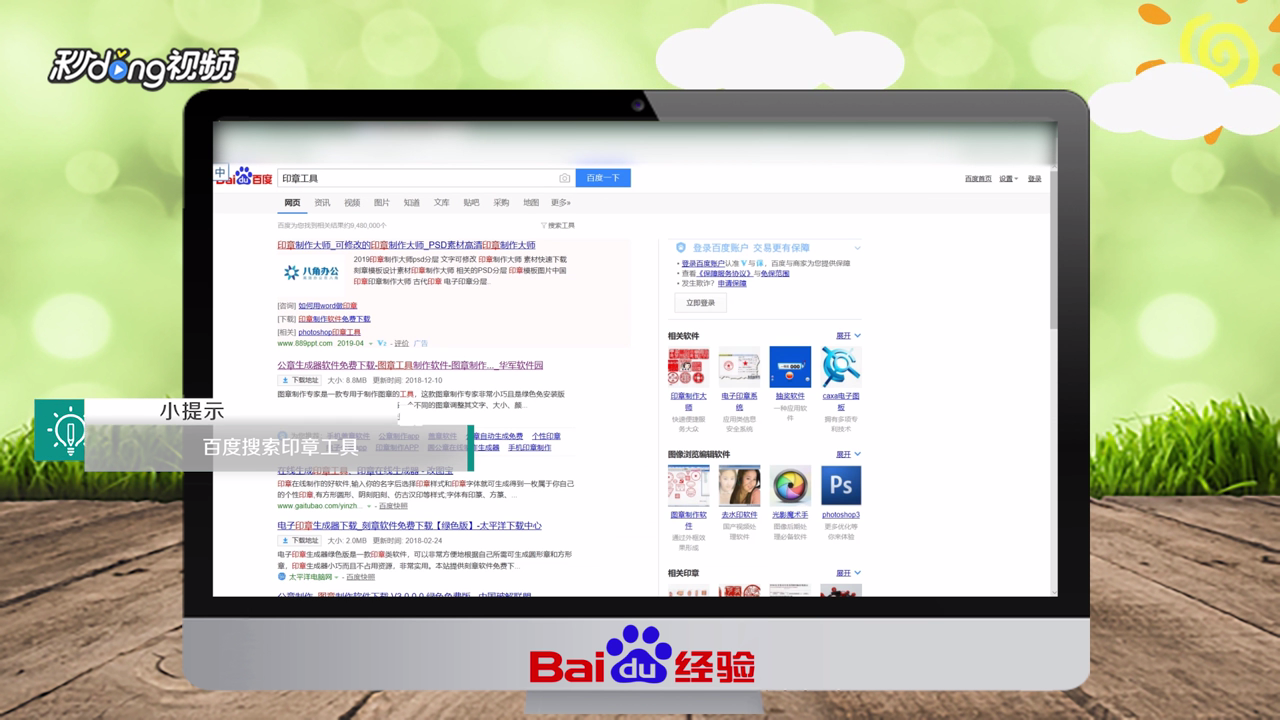Click the 百度一下 search button
The width and height of the screenshot is (1280, 720).
[603, 178]
